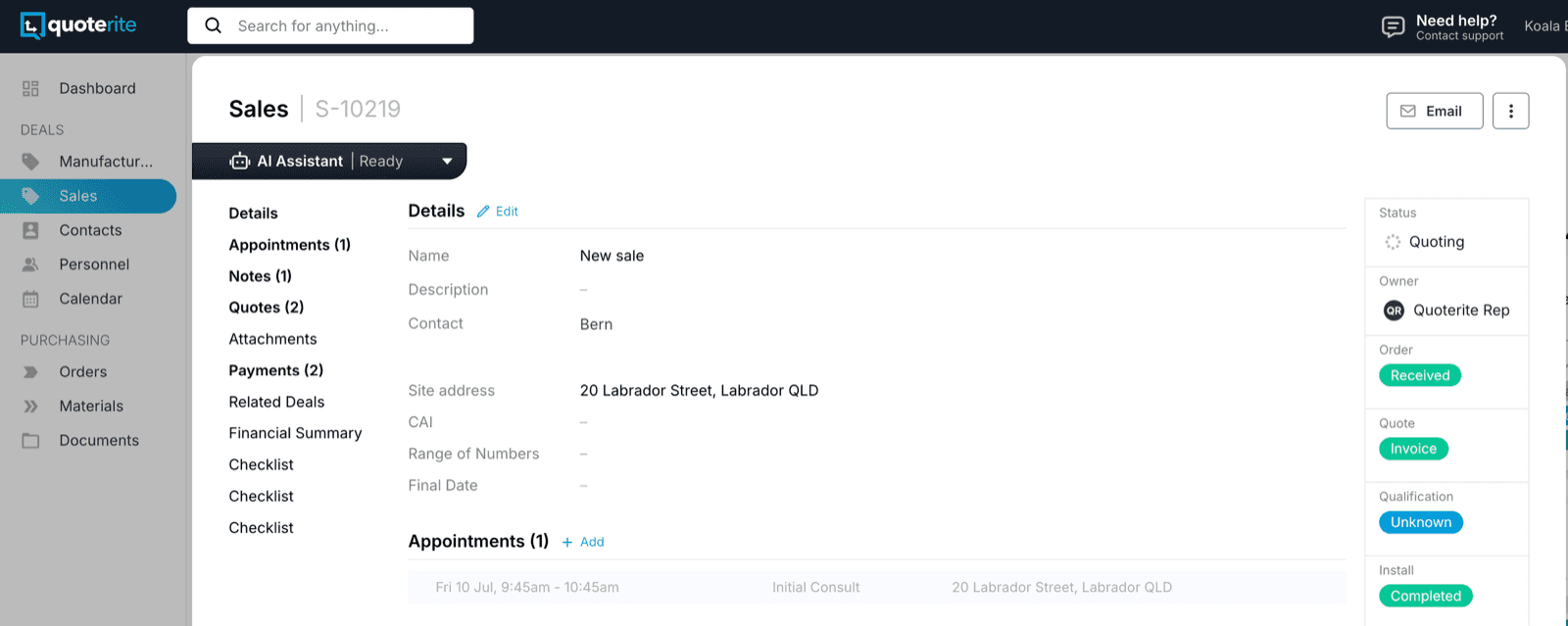Go to Quotes (2) section
Viewport: 1568px width, 626px height.
pos(267,308)
